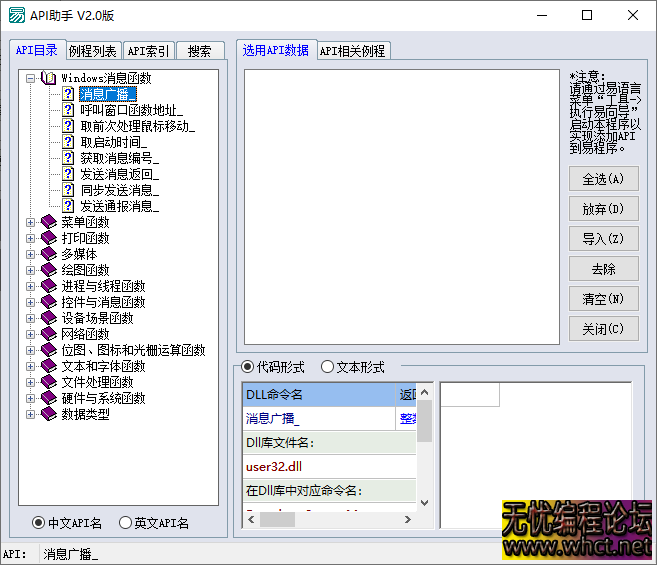This screenshot has width=657, height=565.
Task: Click the question mark icon beside 取启动时间_
Action: point(68,142)
